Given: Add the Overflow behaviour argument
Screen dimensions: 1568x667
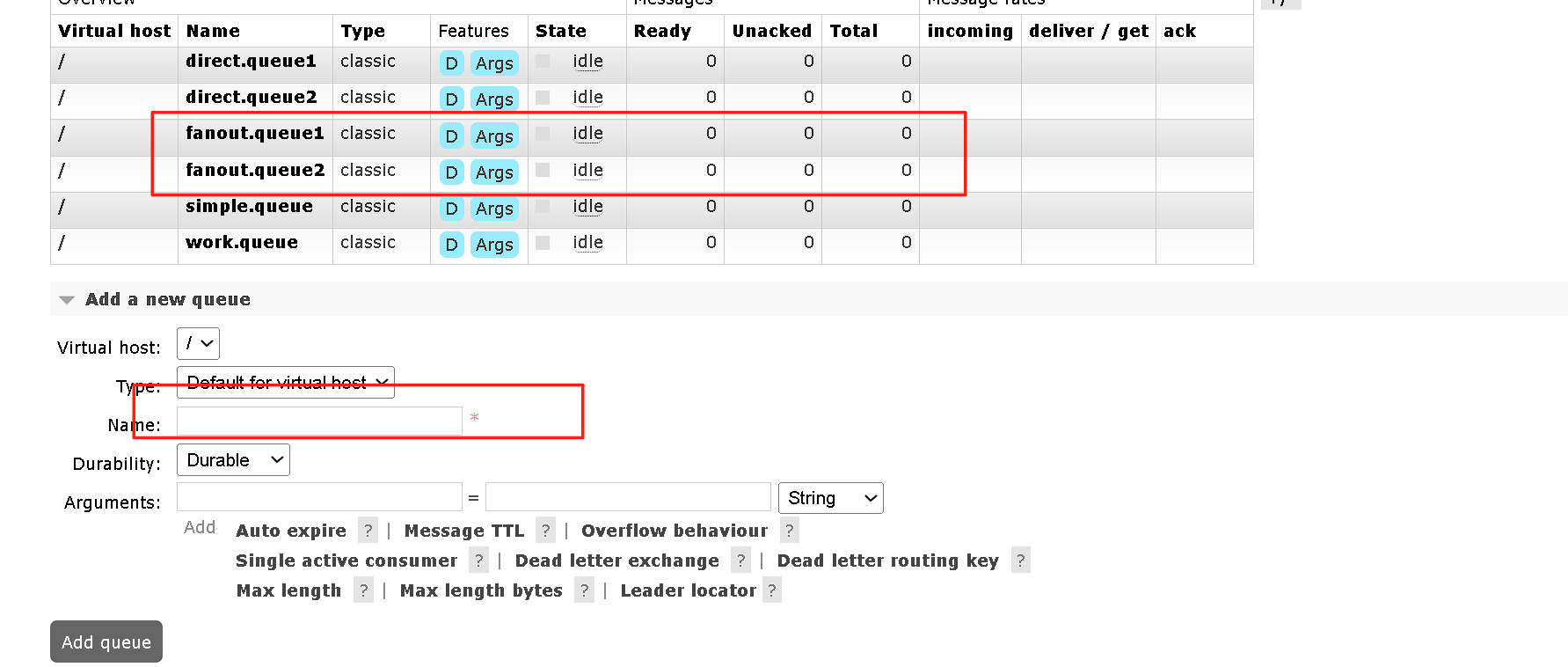Looking at the screenshot, I should click(675, 531).
